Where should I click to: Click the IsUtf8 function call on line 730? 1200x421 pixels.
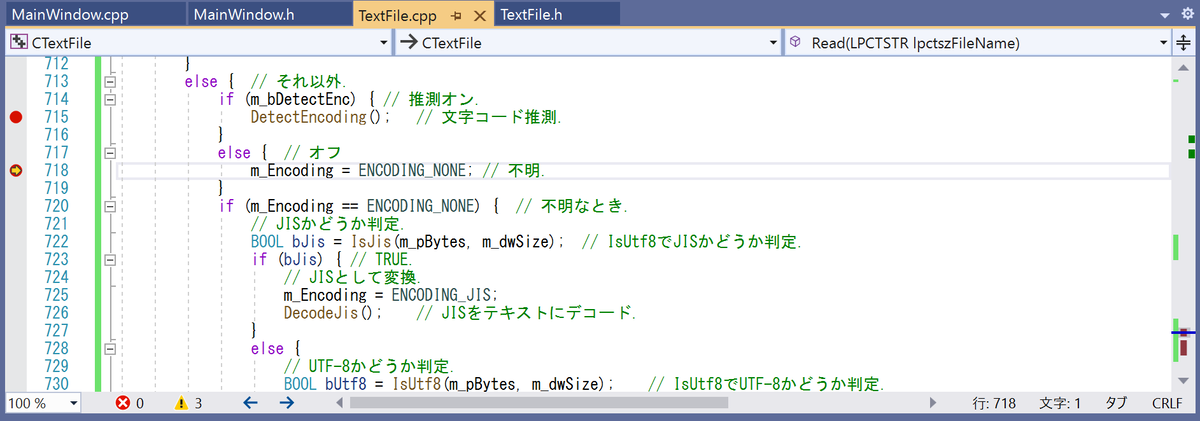click(x=416, y=385)
